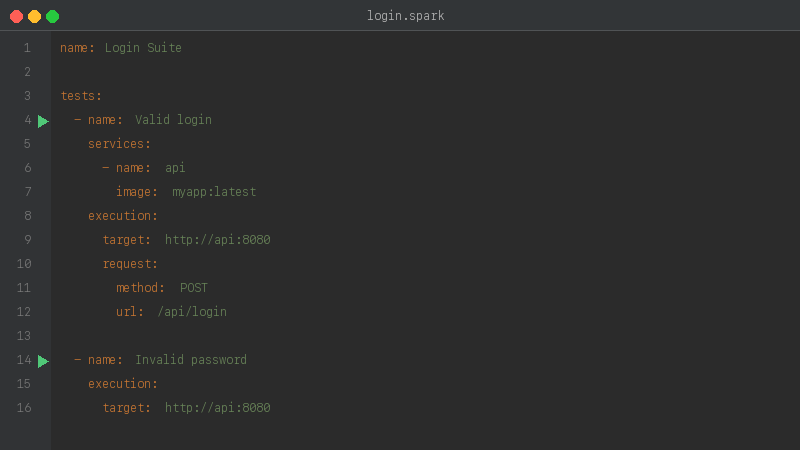Place cursor on 'Login Suite' text
Image resolution: width=800 pixels, height=450 pixels.
click(x=143, y=48)
